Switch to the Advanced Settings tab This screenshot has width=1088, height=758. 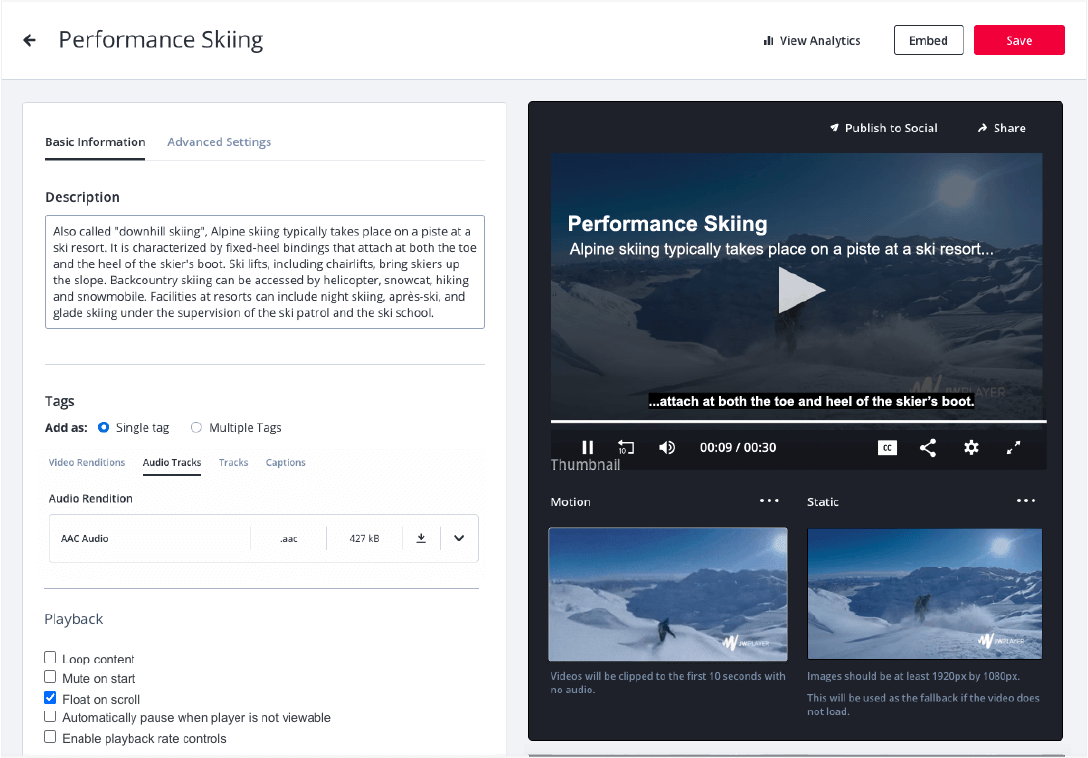click(219, 142)
